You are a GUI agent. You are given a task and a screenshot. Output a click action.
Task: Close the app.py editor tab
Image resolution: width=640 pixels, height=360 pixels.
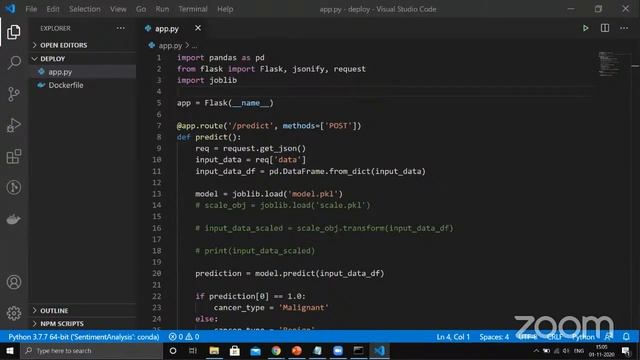[198, 28]
